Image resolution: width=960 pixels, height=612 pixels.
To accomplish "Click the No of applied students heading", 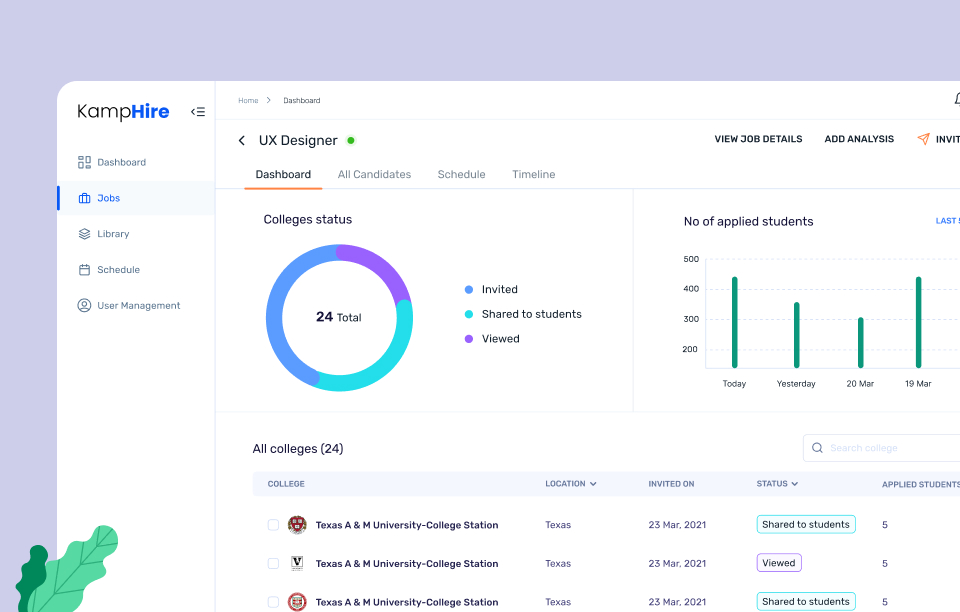I will (748, 221).
